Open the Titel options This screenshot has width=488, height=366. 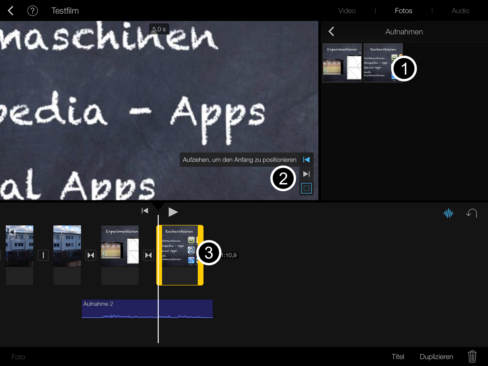[398, 357]
